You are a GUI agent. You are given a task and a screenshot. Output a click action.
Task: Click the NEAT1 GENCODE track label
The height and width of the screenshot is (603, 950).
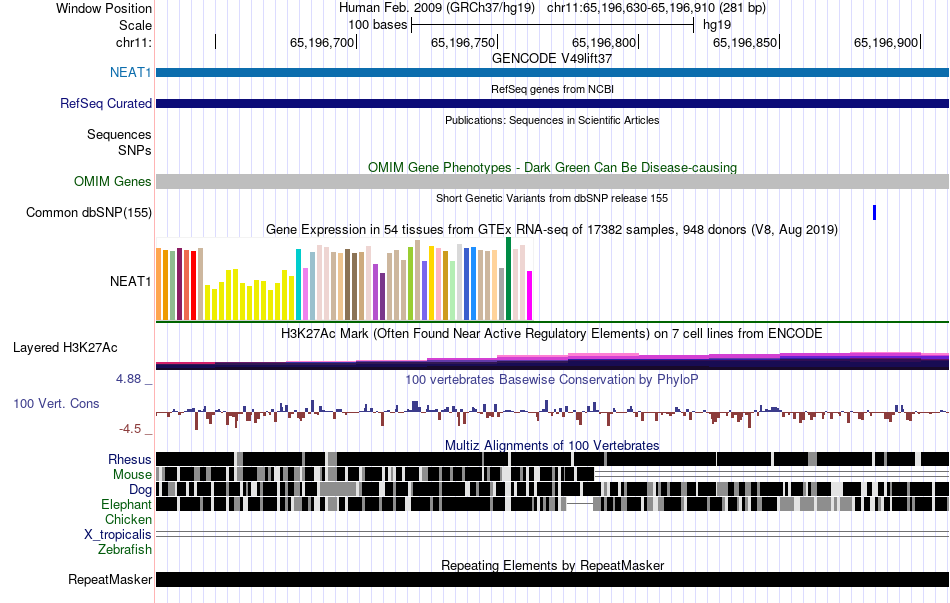(x=130, y=72)
